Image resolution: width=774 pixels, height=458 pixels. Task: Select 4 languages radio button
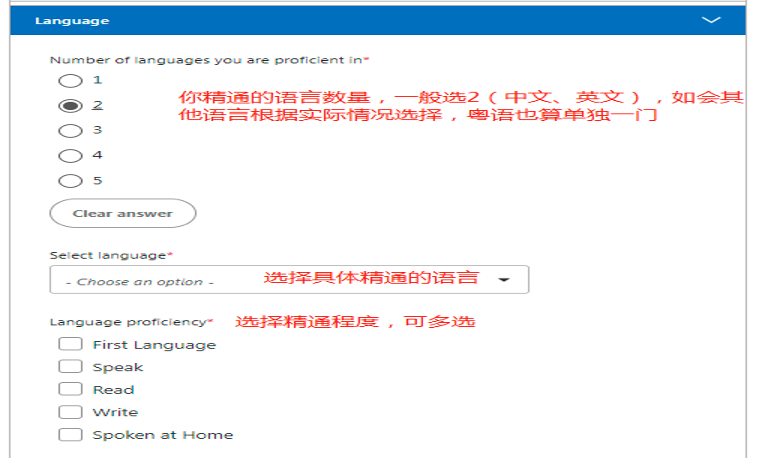(71, 156)
